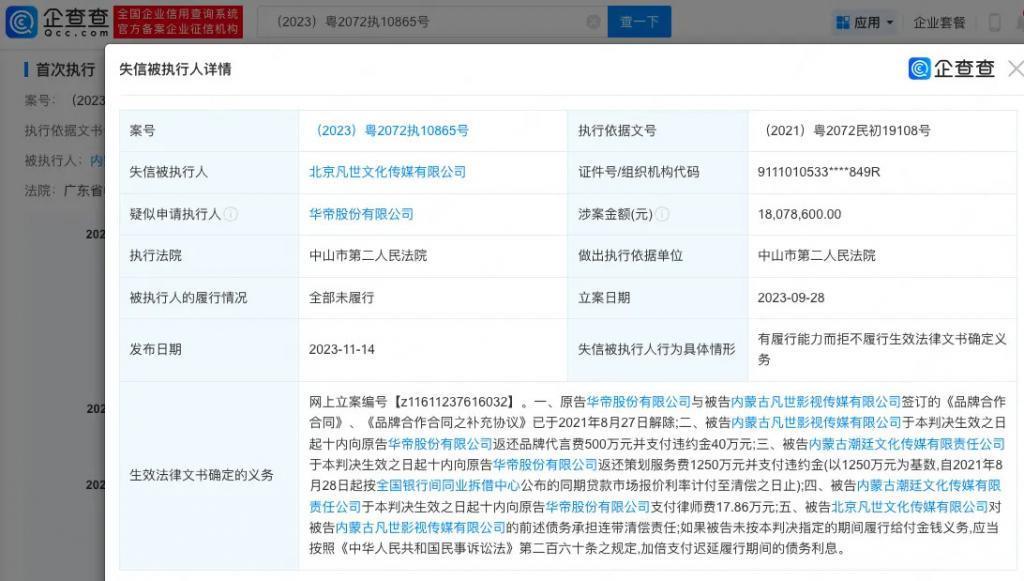The width and height of the screenshot is (1024, 581).
Task: Clear the search box using the x icon
Action: click(595, 20)
